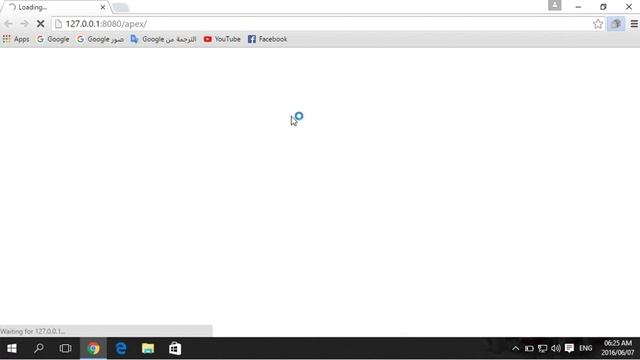Go back to previous page arrow
The image size is (640, 360).
(x=8, y=24)
